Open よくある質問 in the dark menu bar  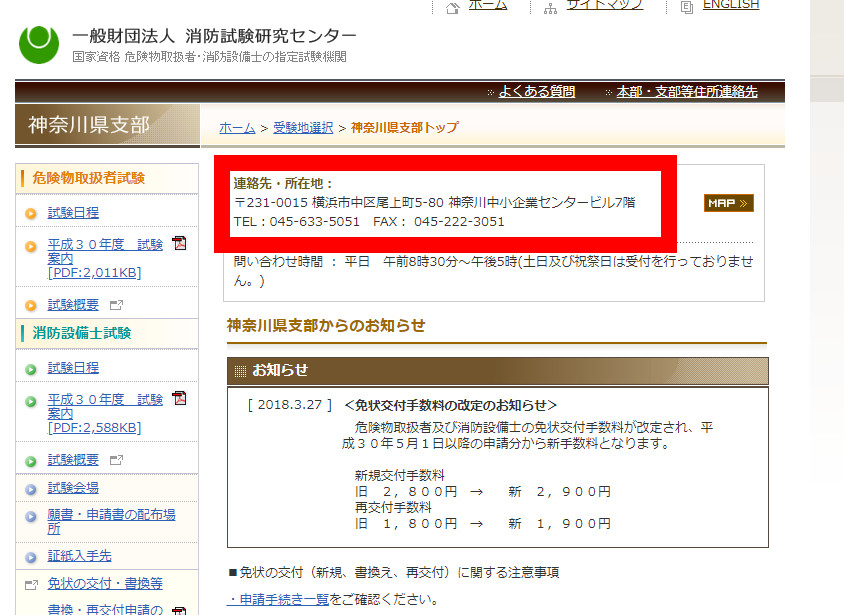537,92
